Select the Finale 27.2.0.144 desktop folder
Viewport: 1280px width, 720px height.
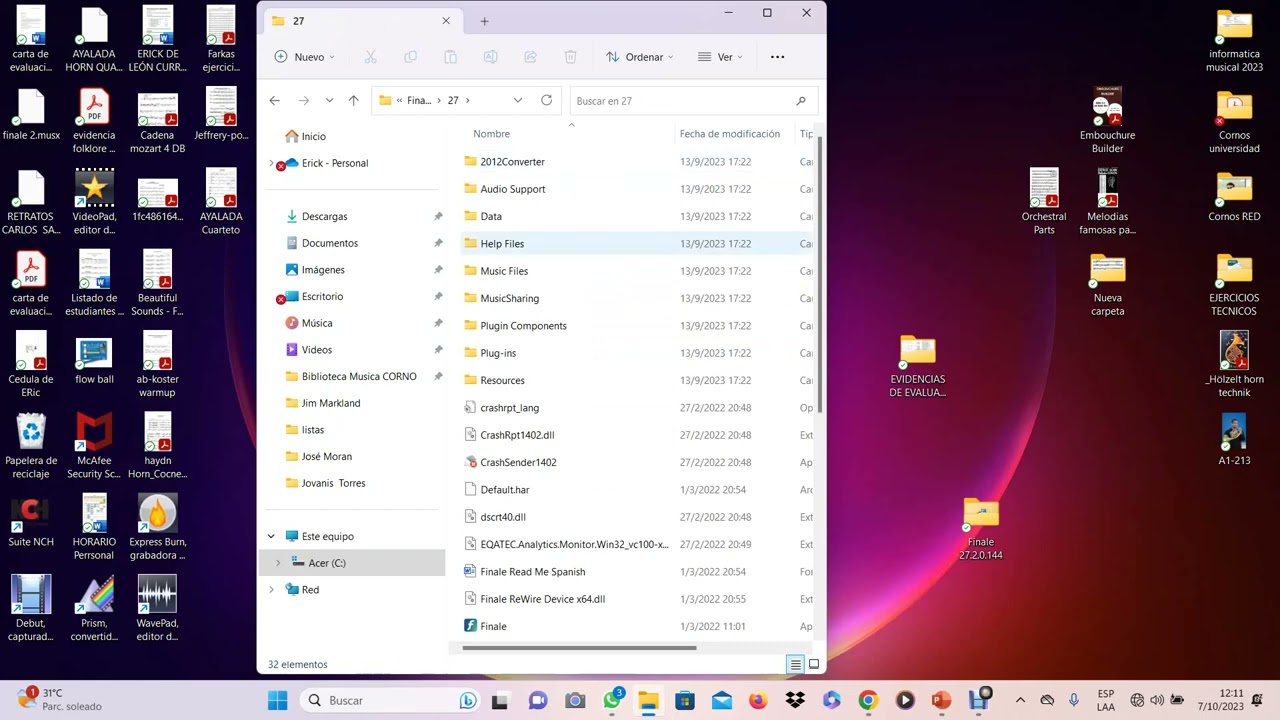click(x=981, y=529)
